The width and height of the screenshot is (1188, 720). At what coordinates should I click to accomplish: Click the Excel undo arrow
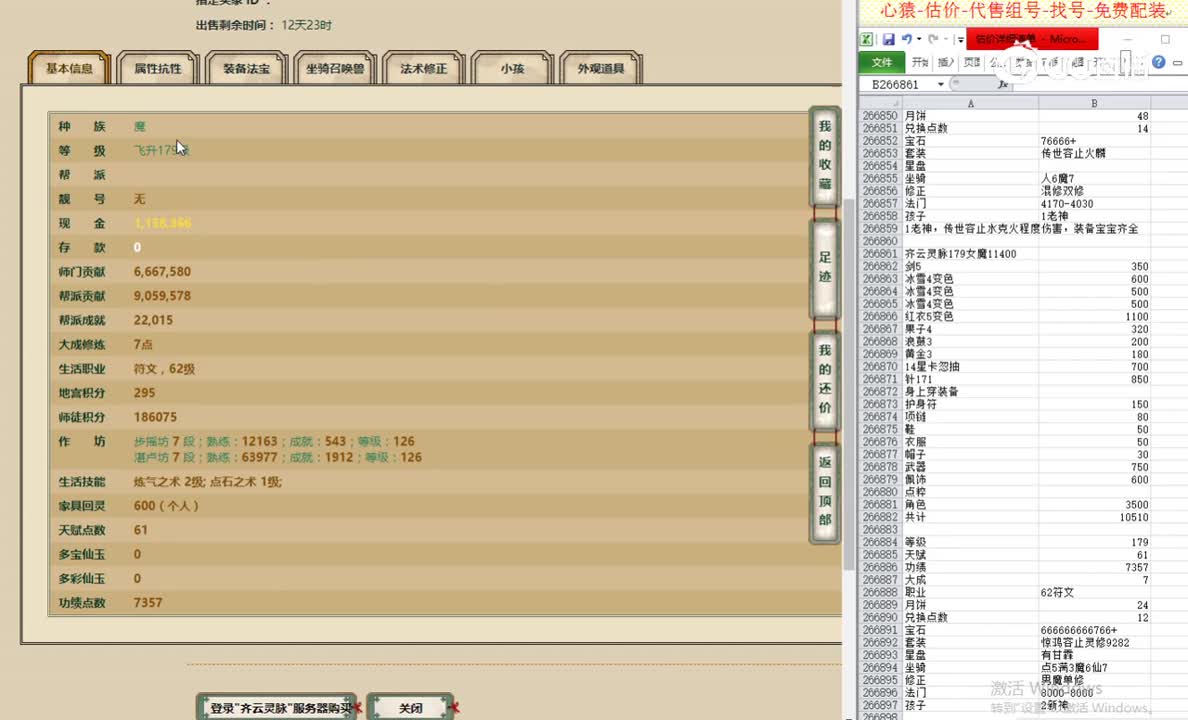pyautogui.click(x=907, y=39)
